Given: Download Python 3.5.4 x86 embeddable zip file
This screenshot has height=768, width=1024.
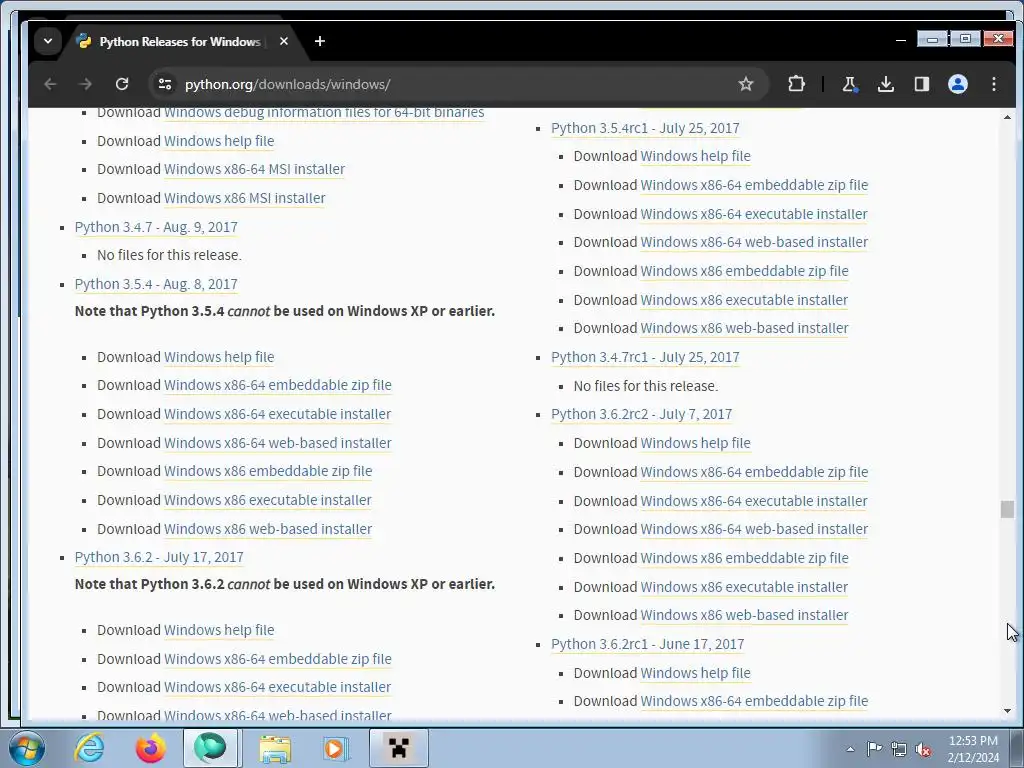Looking at the screenshot, I should click(x=268, y=471).
